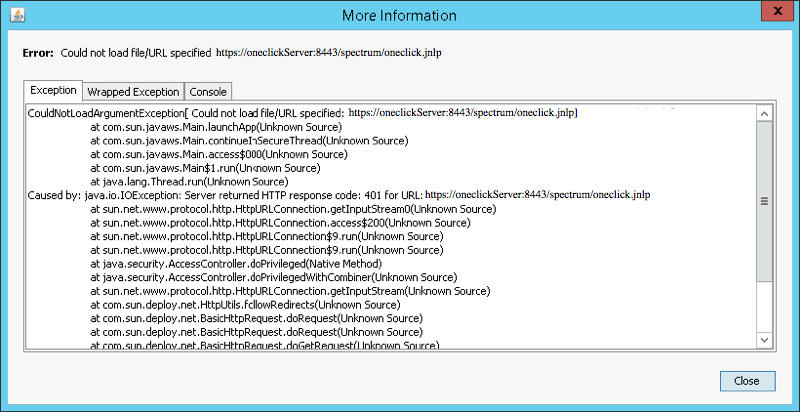This screenshot has height=412, width=800.
Task: Click the scrollbar down arrow
Action: pyautogui.click(x=765, y=341)
